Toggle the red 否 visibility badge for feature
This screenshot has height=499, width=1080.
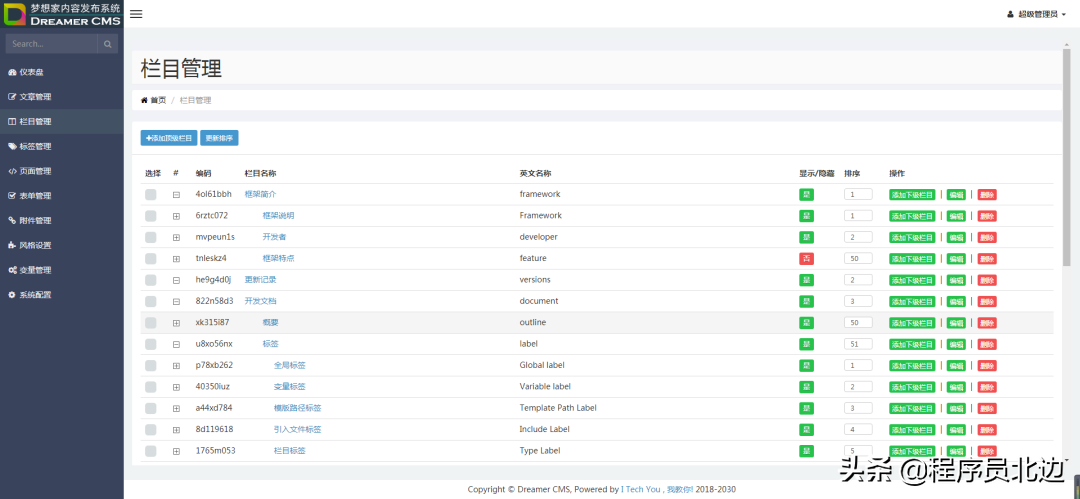tap(807, 259)
